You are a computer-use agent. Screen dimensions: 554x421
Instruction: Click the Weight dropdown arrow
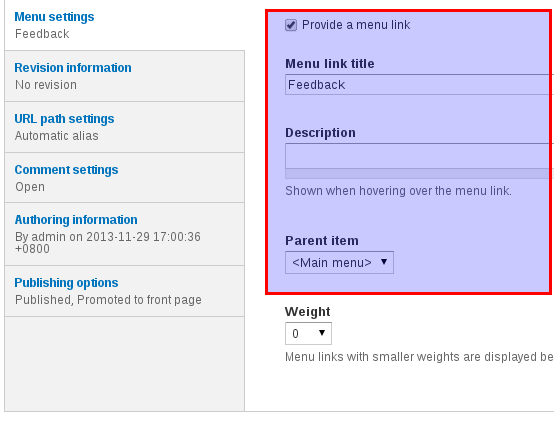(322, 333)
